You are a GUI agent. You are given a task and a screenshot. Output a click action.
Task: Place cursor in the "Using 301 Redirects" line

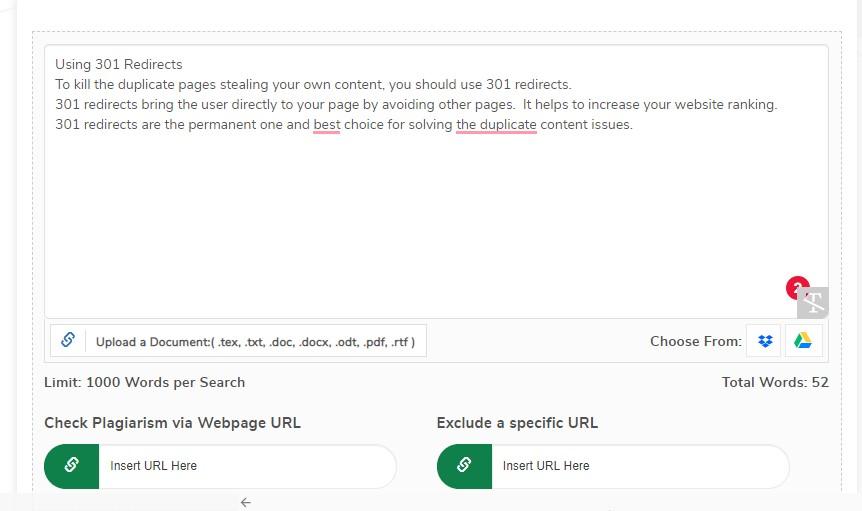pos(119,65)
